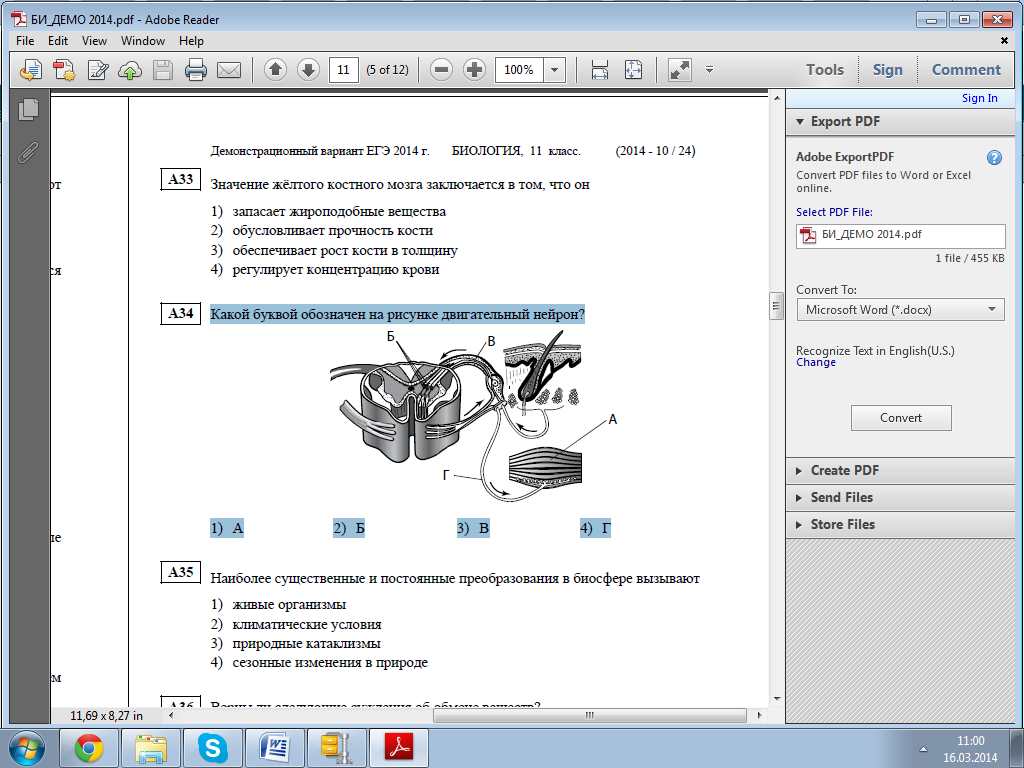
Task: Click the Sign In link
Action: pyautogui.click(x=979, y=98)
